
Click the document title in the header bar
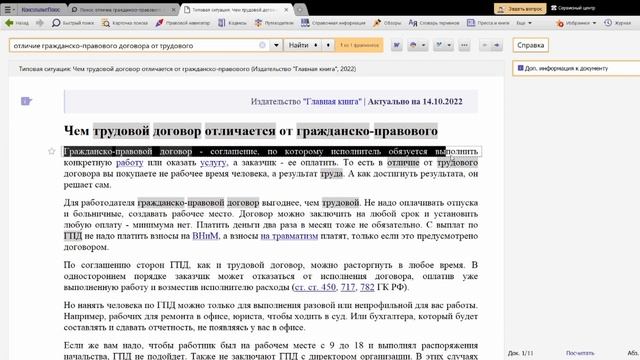pyautogui.click(x=187, y=69)
